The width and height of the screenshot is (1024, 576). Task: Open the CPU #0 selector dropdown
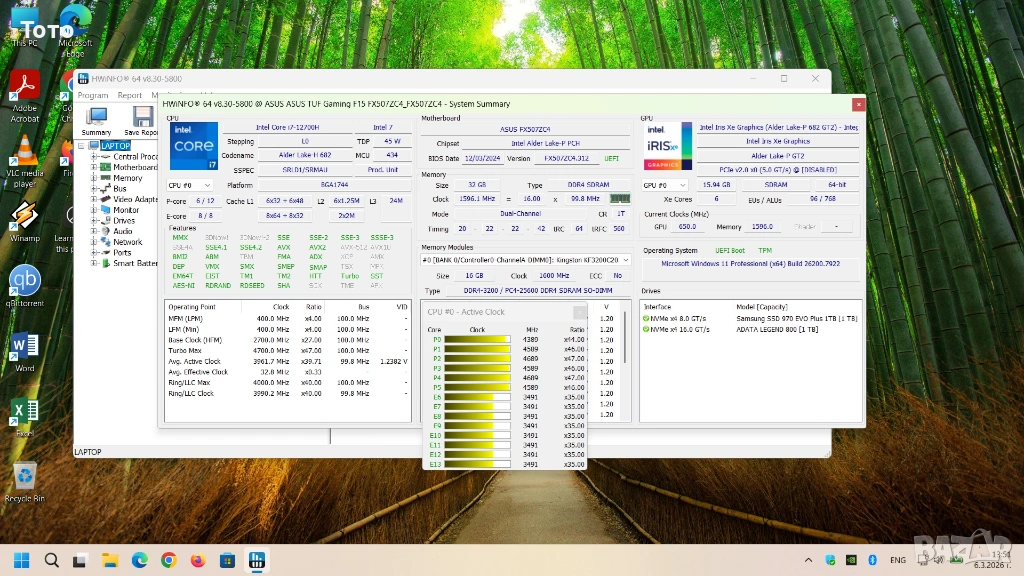[189, 185]
